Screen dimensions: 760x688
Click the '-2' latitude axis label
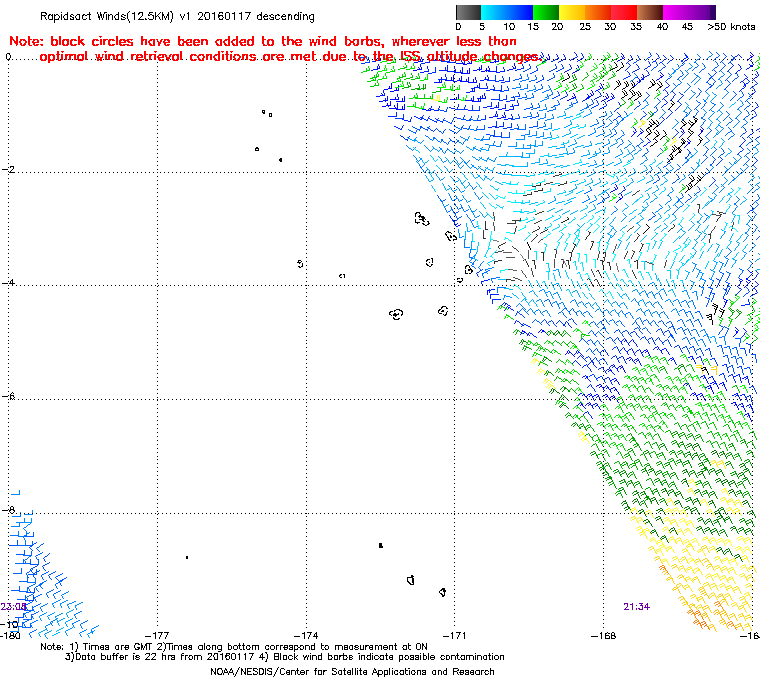pyautogui.click(x=8, y=169)
